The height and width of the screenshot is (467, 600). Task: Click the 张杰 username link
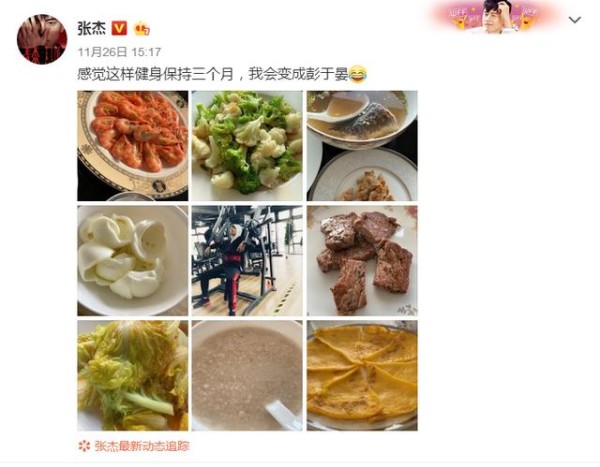[x=92, y=28]
